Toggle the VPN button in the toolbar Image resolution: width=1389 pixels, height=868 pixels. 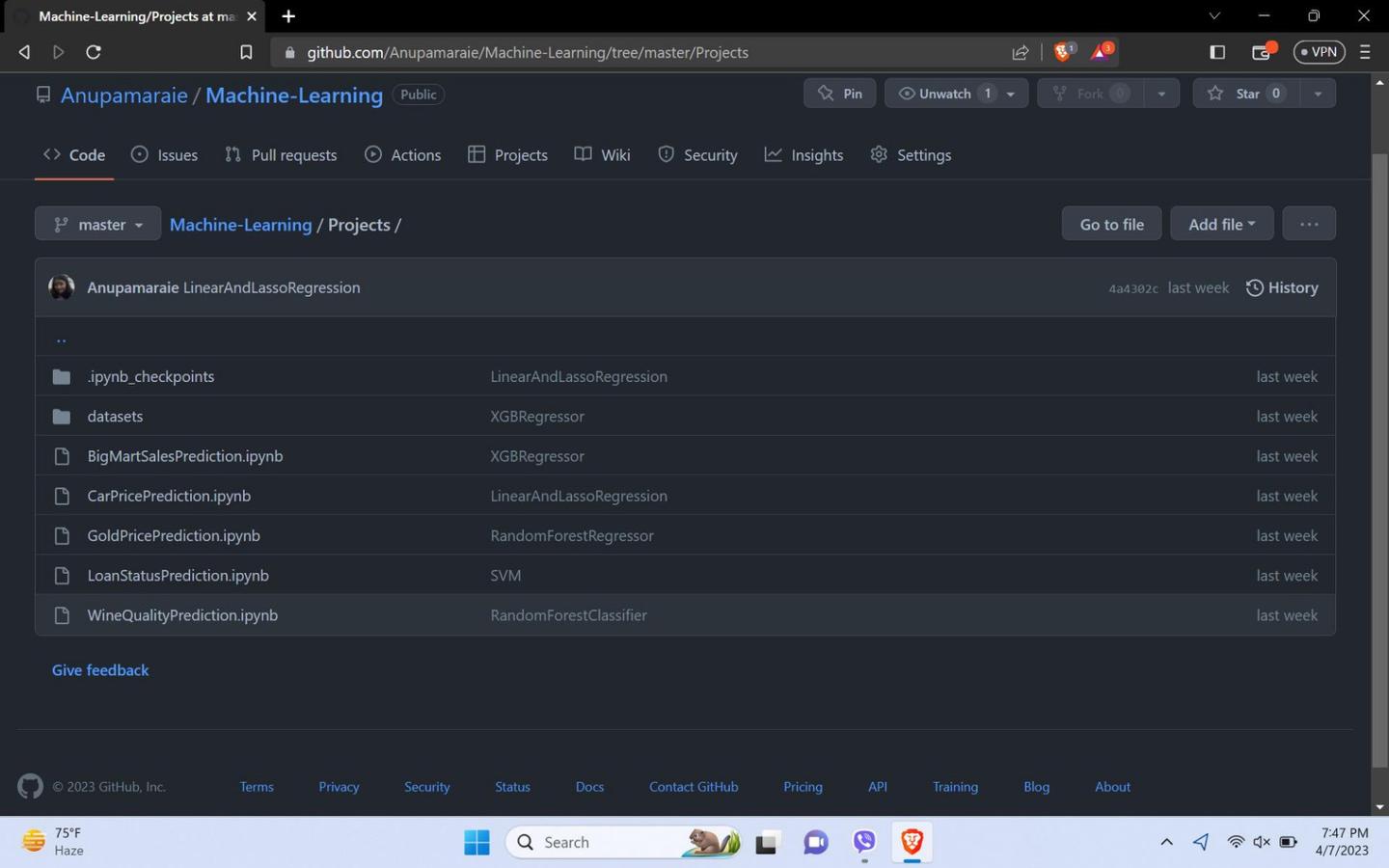pyautogui.click(x=1319, y=52)
